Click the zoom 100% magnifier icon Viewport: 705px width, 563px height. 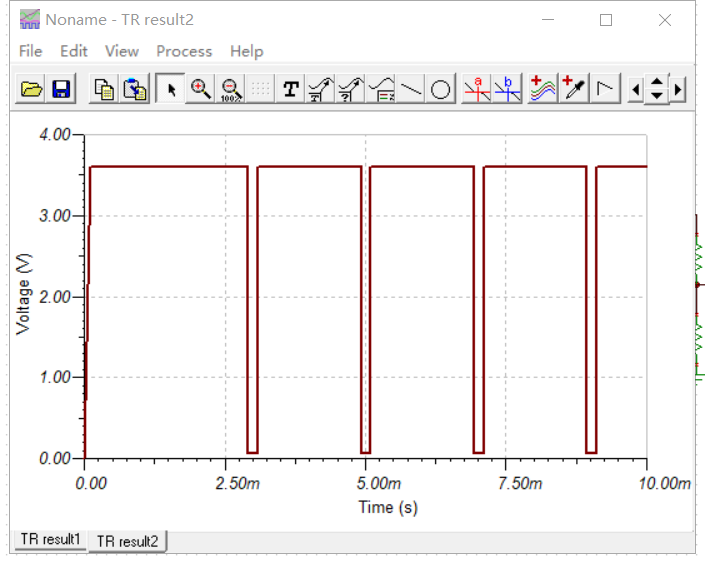pos(230,89)
